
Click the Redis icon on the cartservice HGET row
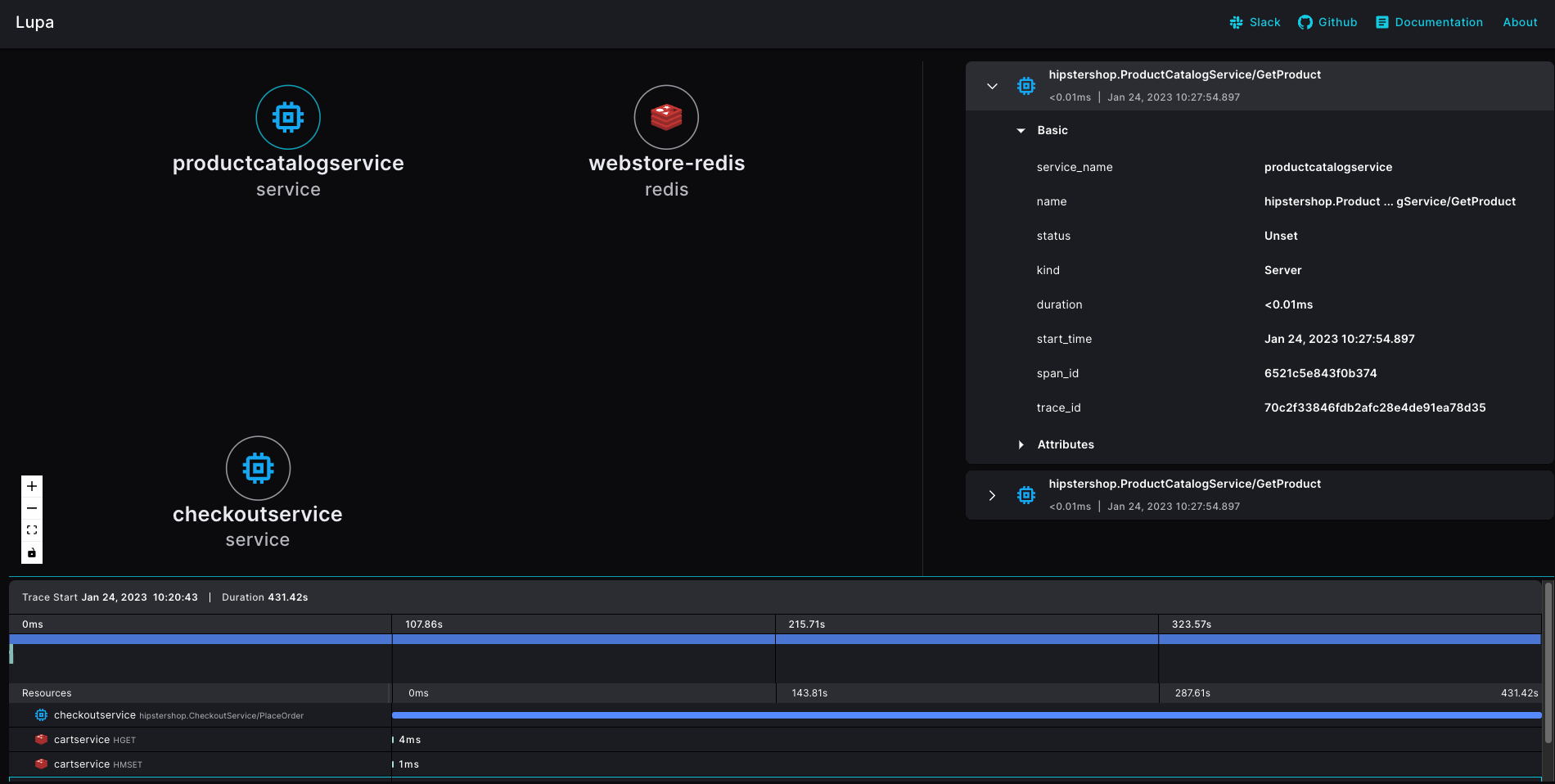click(x=40, y=739)
